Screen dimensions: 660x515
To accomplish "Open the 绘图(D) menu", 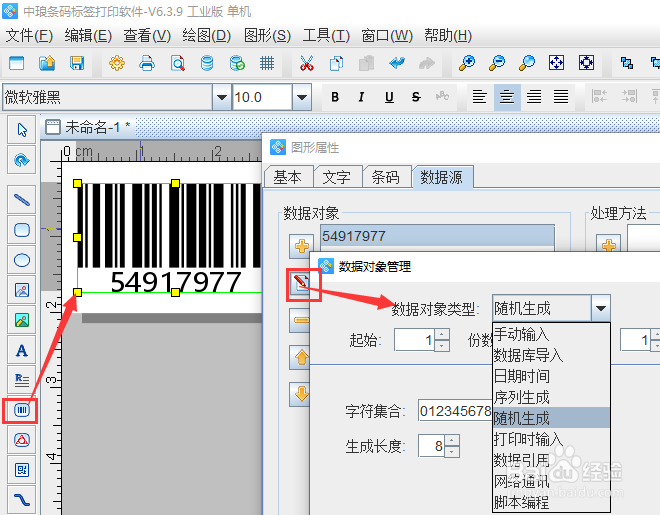I will click(x=207, y=36).
